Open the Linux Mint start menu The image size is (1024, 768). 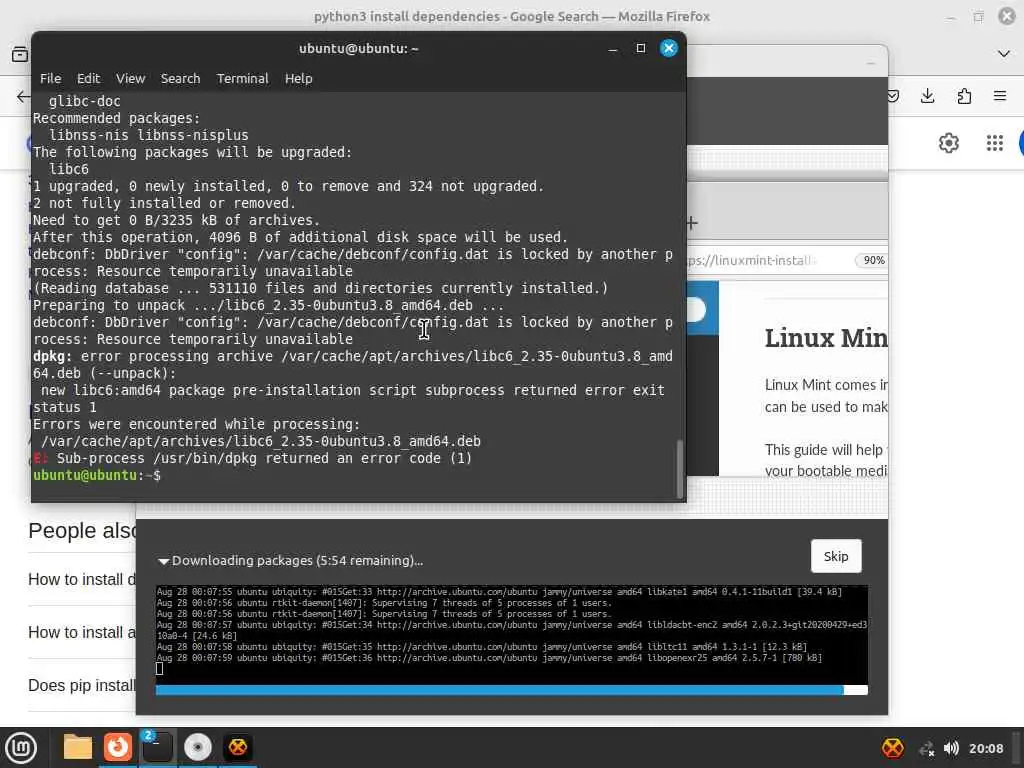pos(21,748)
